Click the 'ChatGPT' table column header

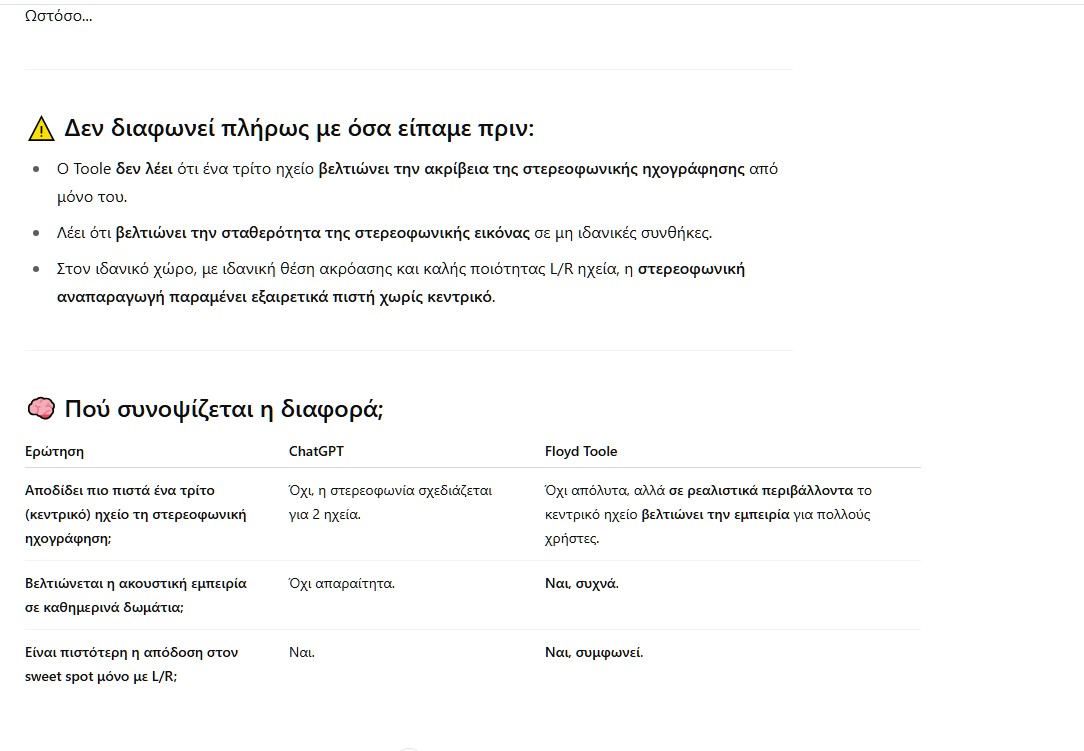click(316, 451)
